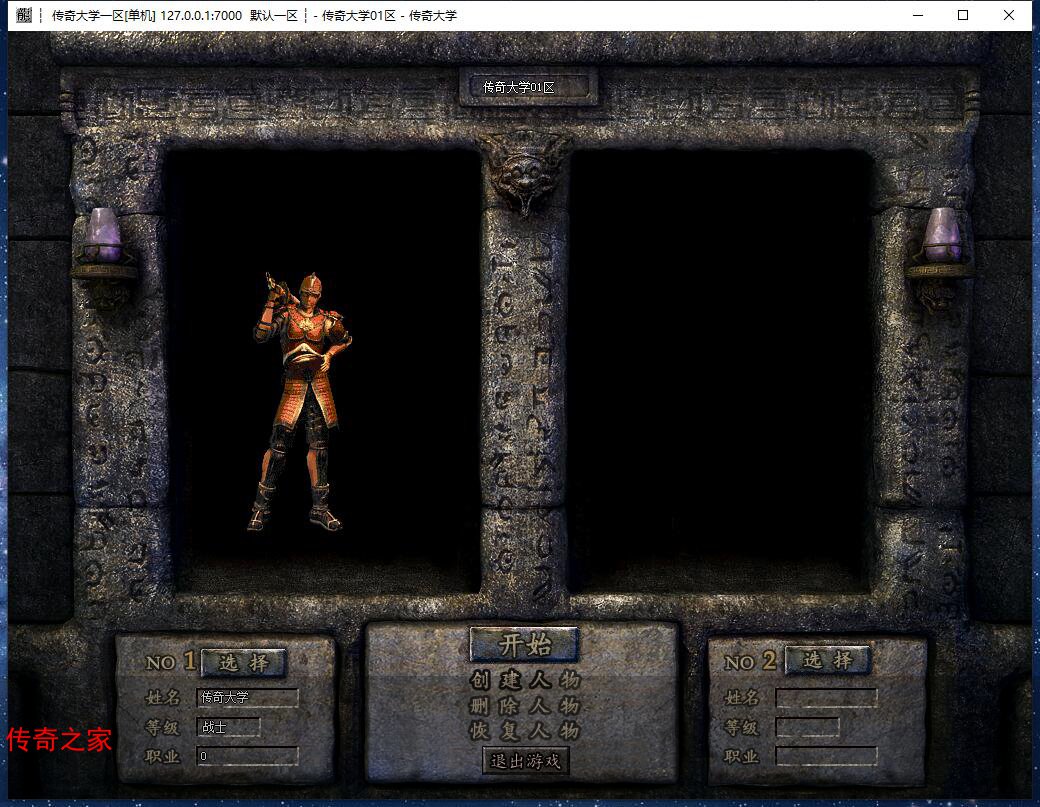Maximize the game window
Image resolution: width=1040 pixels, height=807 pixels.
963,15
